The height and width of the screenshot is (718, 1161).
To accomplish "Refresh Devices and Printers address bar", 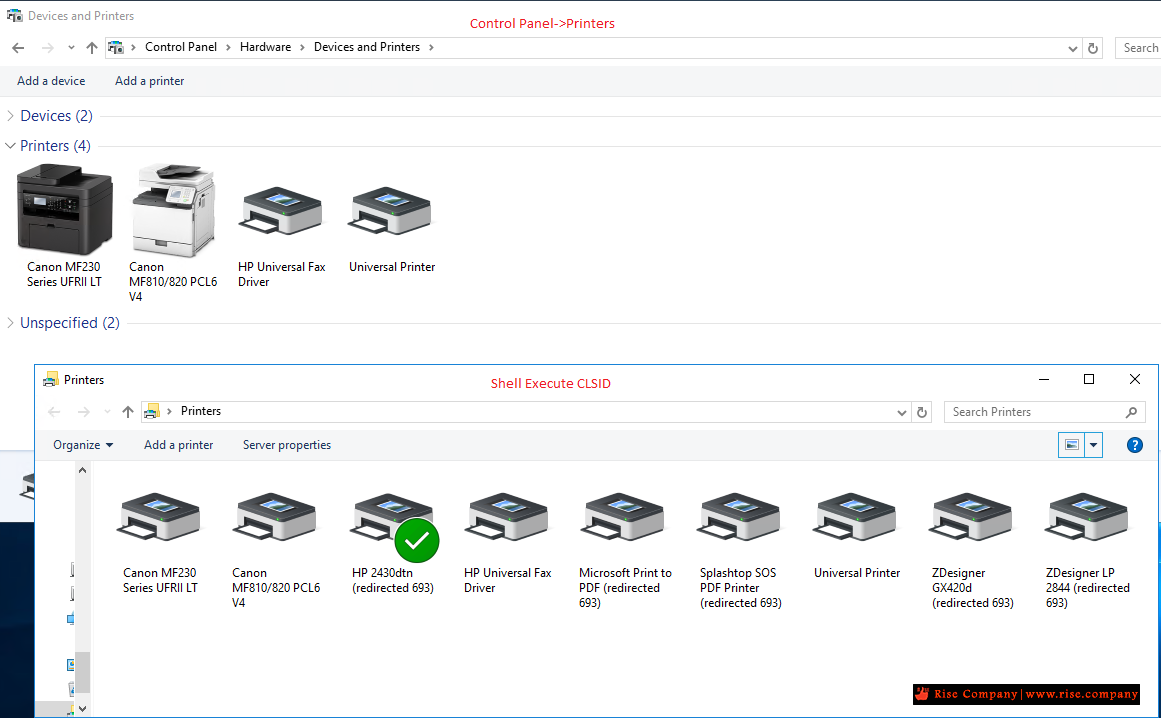I will 1093,48.
